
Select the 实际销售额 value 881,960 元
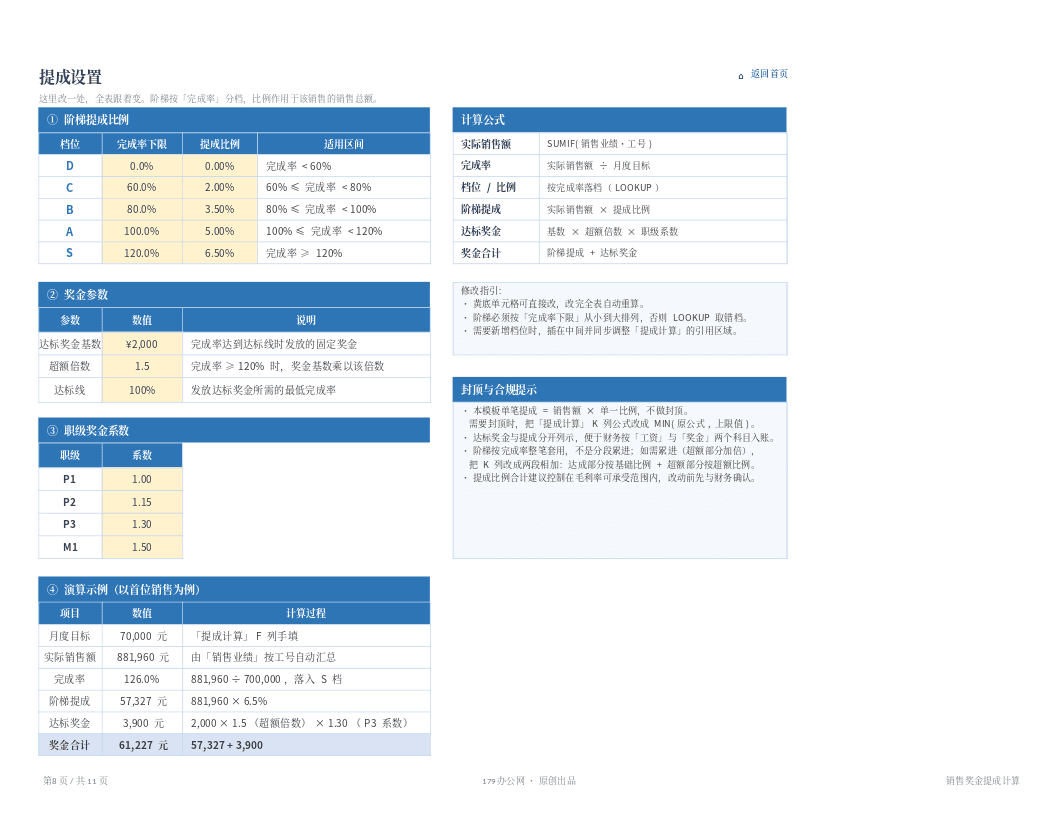click(x=142, y=657)
